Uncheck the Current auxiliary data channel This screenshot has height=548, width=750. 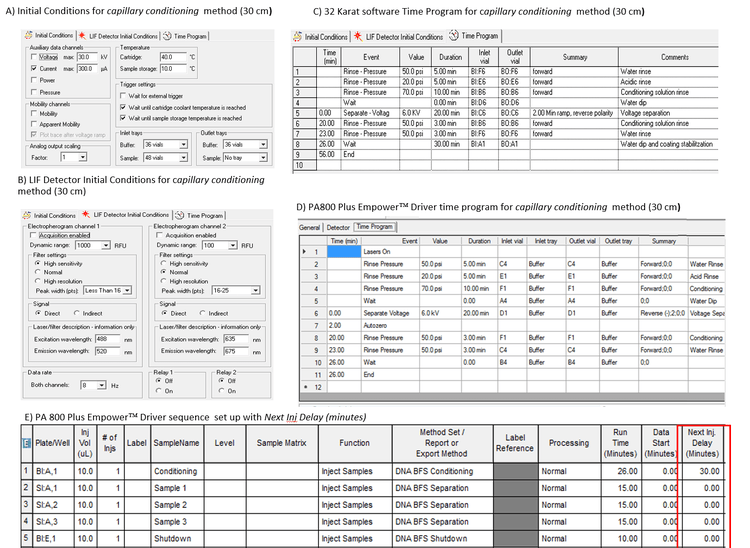click(34, 69)
